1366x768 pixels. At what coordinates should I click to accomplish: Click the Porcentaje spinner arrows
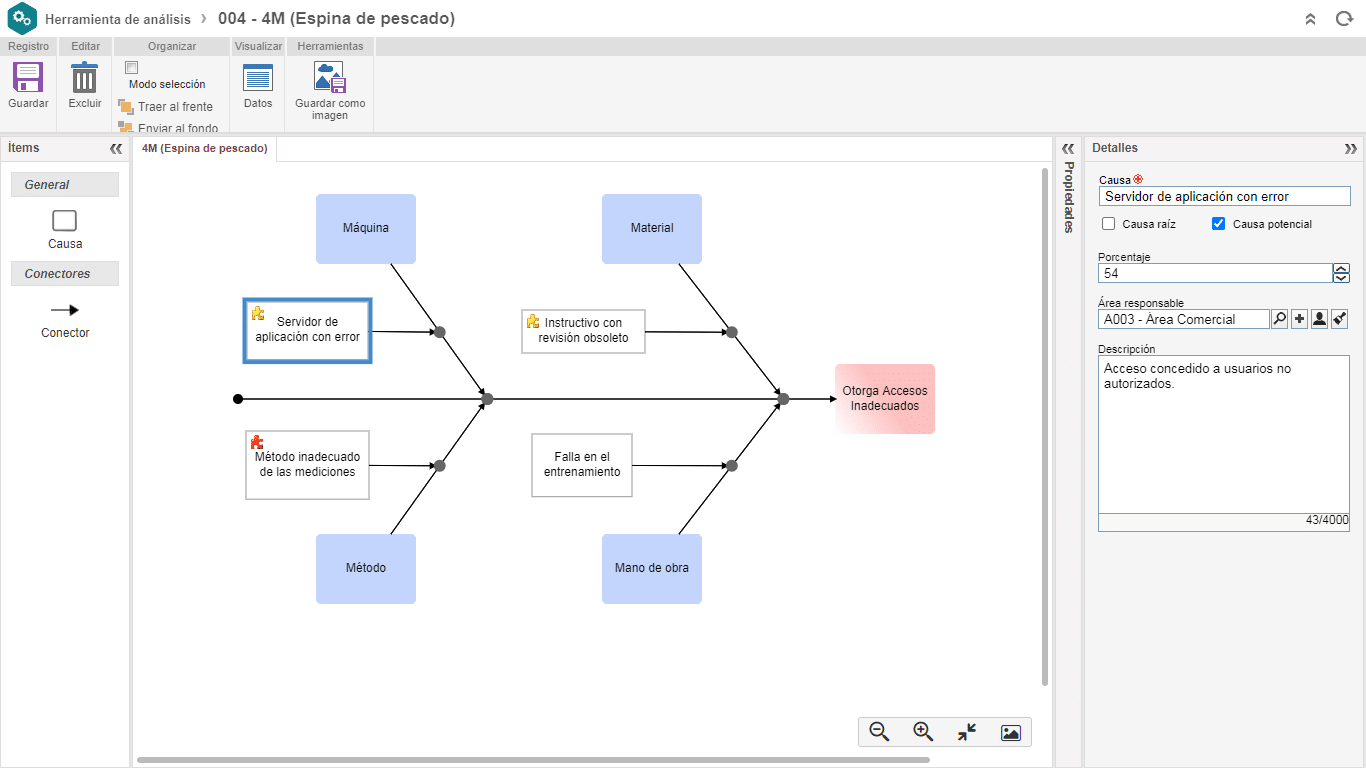[1342, 273]
